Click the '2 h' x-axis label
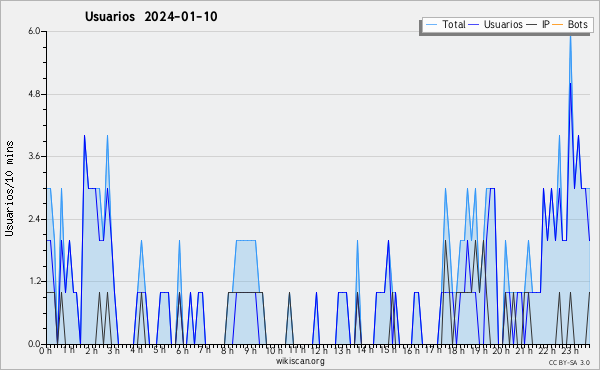600x370 pixels. tap(91, 350)
